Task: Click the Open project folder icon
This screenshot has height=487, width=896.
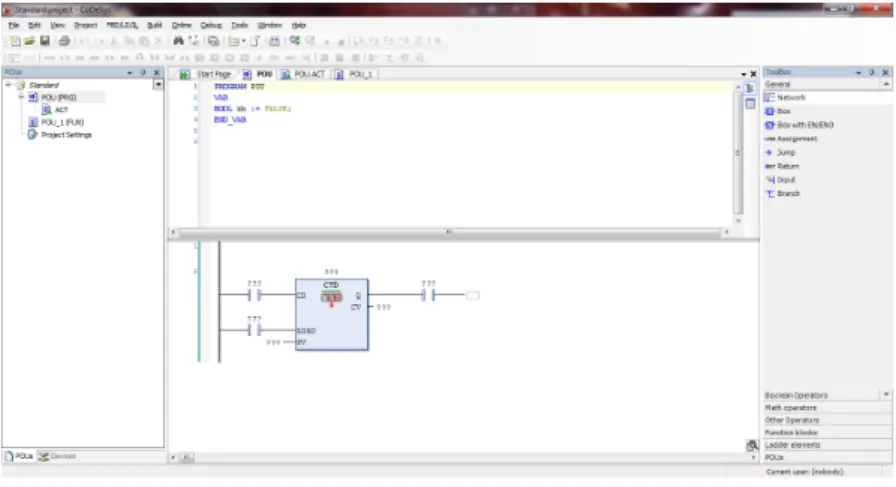Action: (30, 41)
